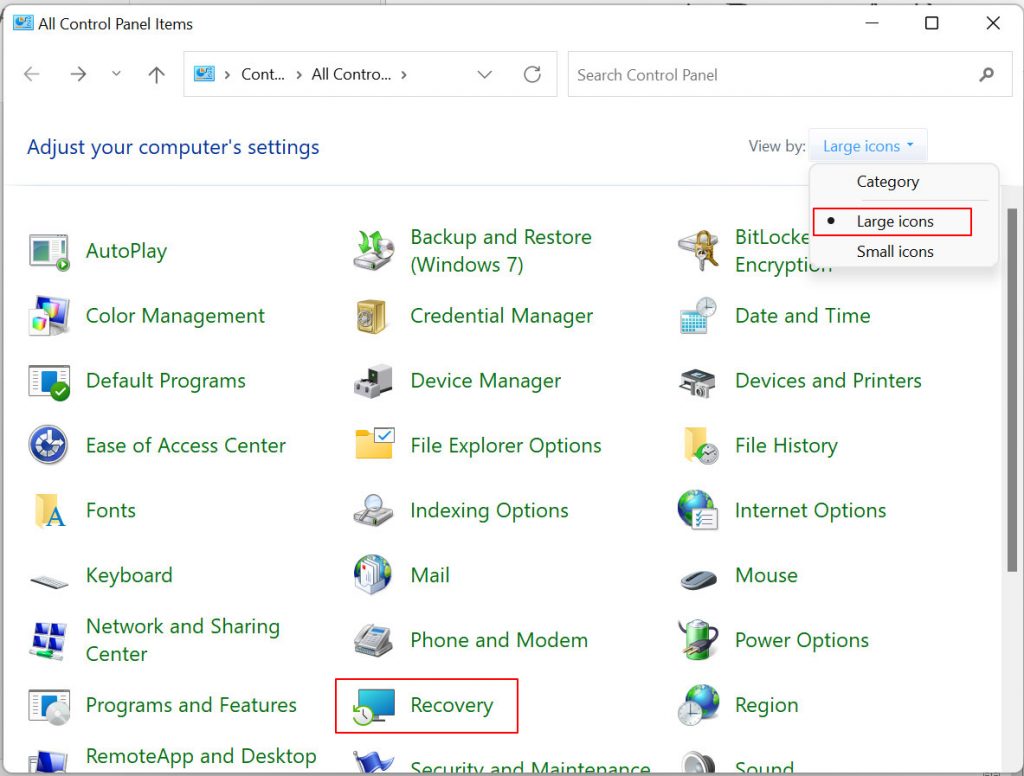The height and width of the screenshot is (776, 1024).
Task: Open the Fonts folder icon
Action: coord(50,511)
